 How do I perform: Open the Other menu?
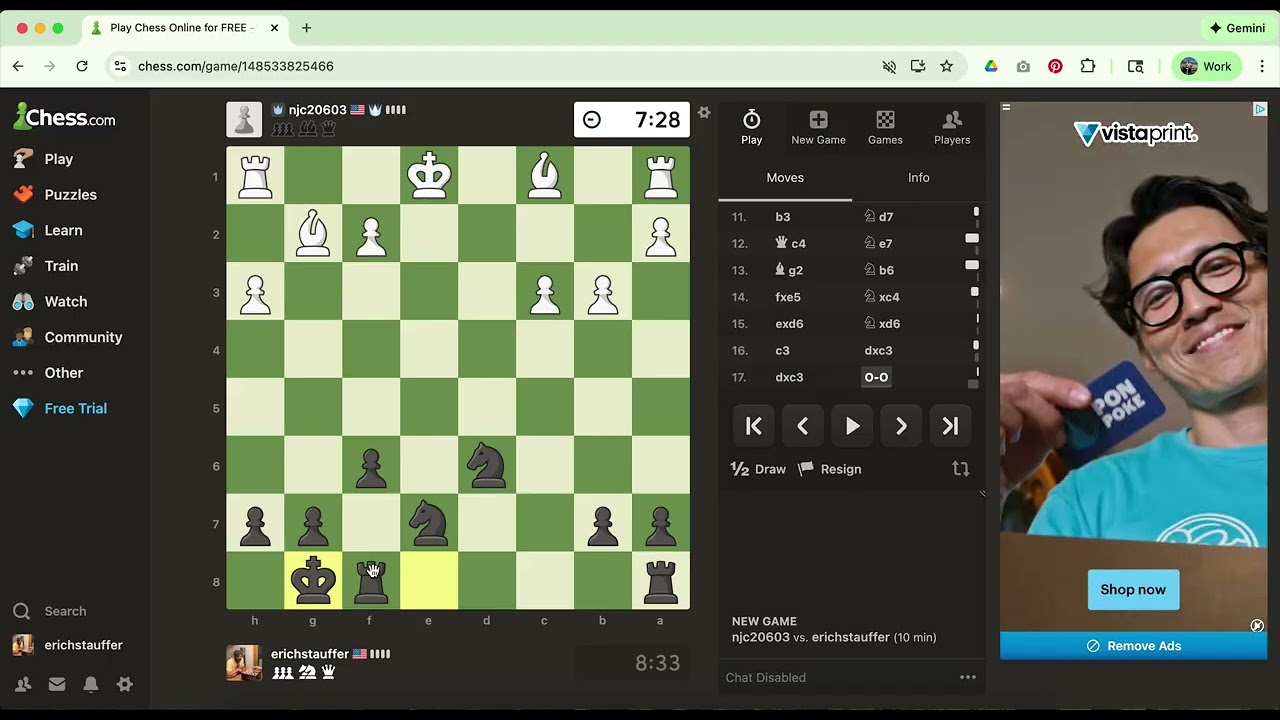pos(48,373)
